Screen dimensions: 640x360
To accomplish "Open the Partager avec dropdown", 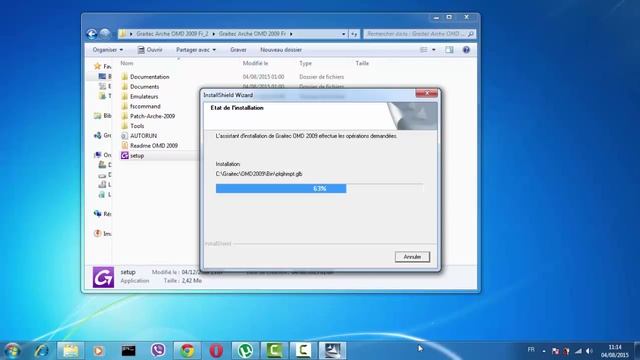I will (x=196, y=50).
